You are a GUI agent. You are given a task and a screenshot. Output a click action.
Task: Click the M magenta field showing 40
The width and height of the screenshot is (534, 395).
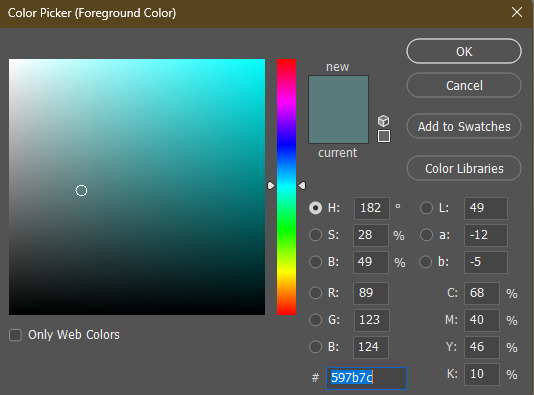(x=482, y=320)
